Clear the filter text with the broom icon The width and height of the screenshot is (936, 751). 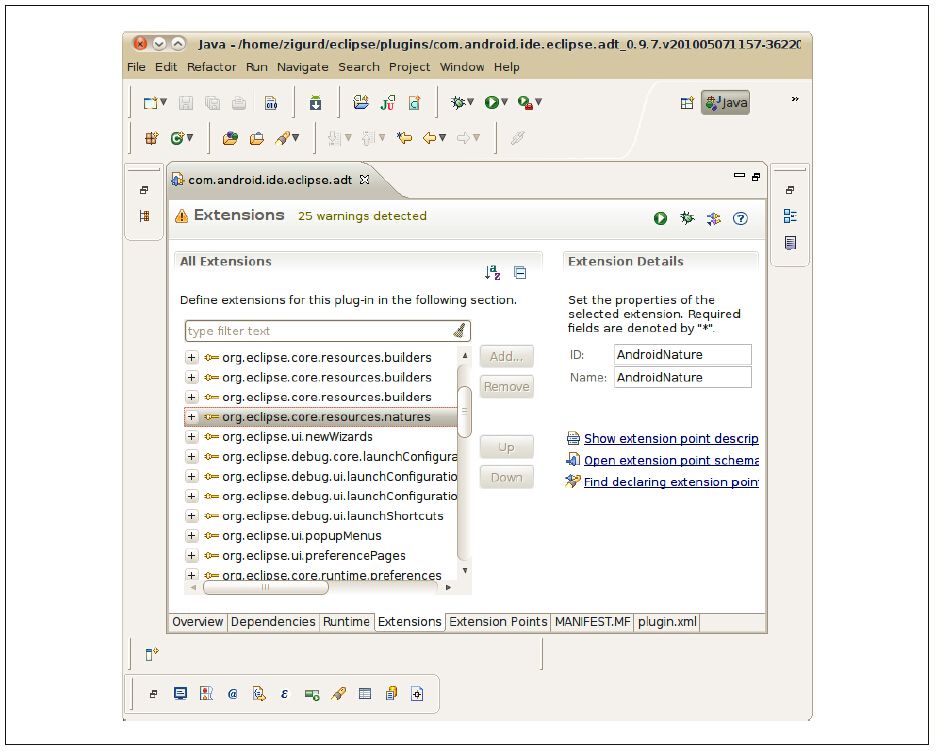pos(459,331)
